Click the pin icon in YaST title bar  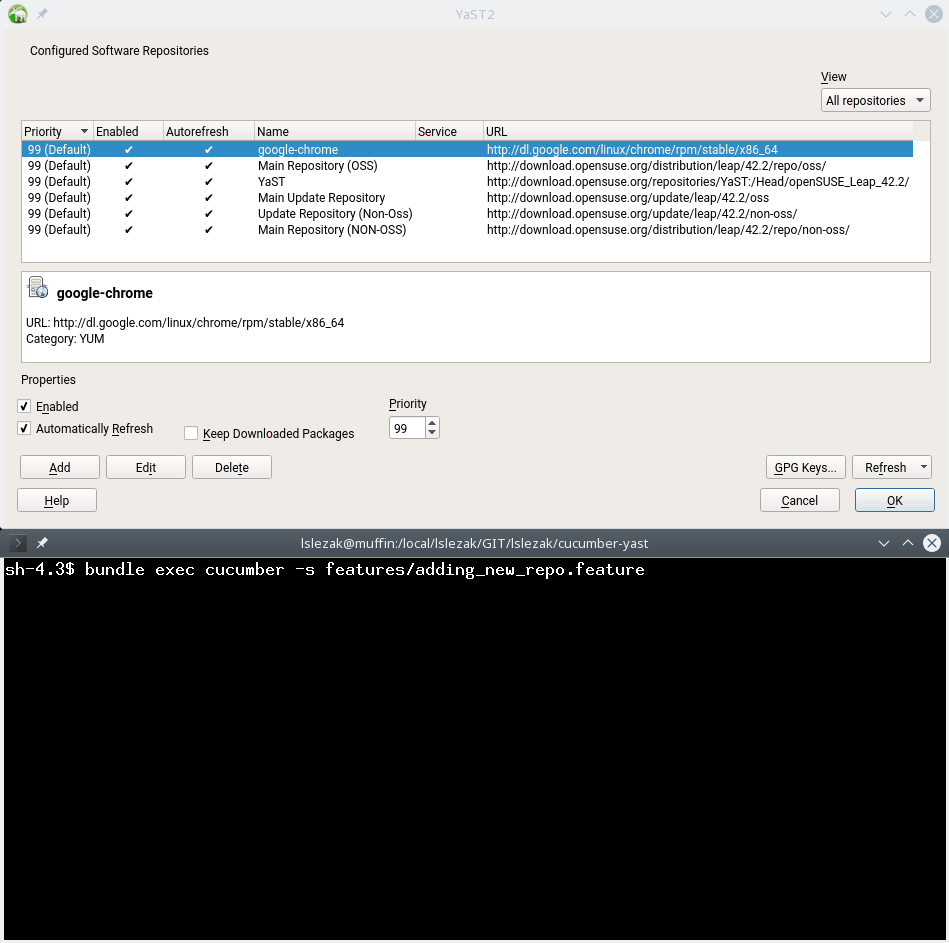pos(42,14)
